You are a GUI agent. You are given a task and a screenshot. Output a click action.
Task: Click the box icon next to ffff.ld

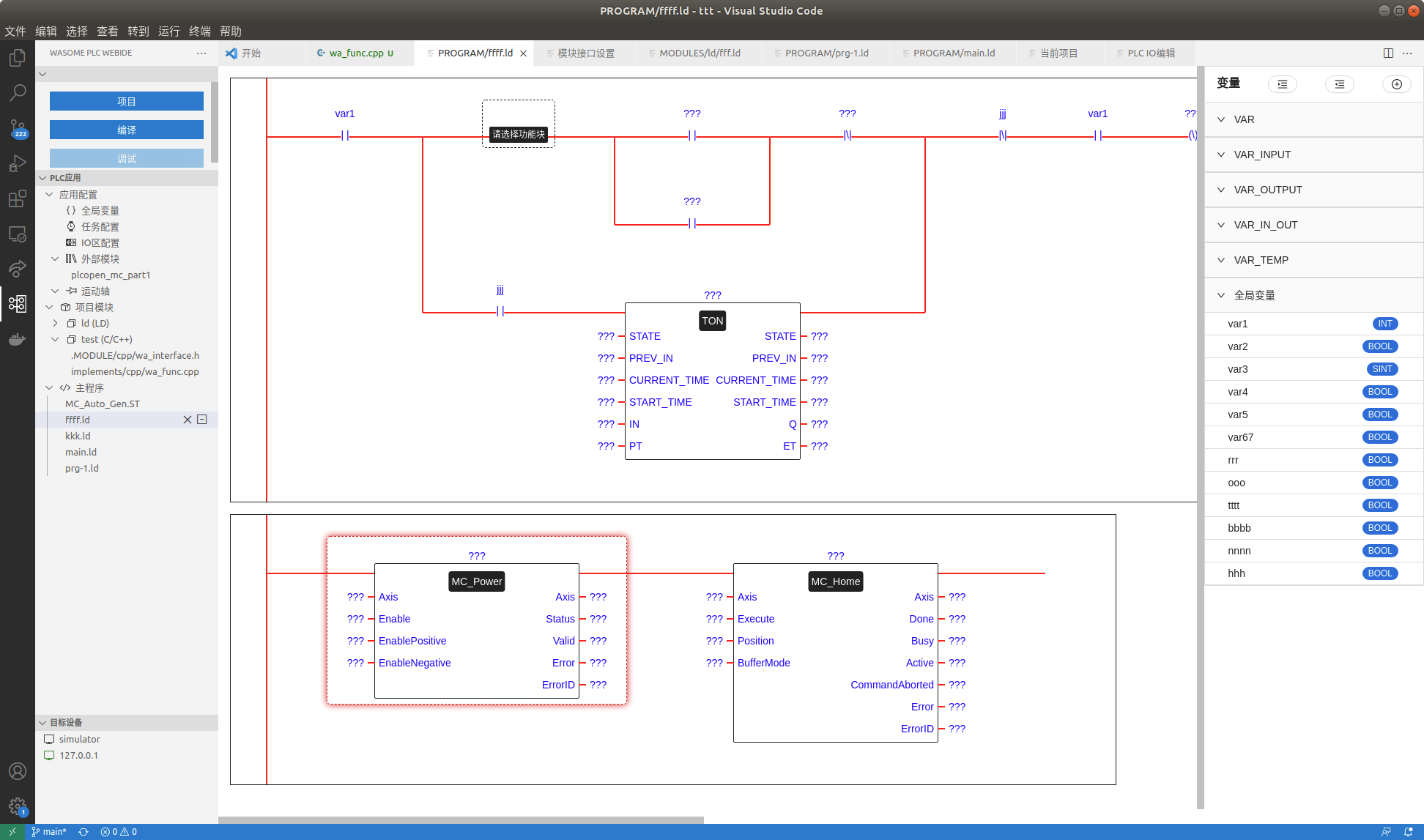click(x=202, y=420)
